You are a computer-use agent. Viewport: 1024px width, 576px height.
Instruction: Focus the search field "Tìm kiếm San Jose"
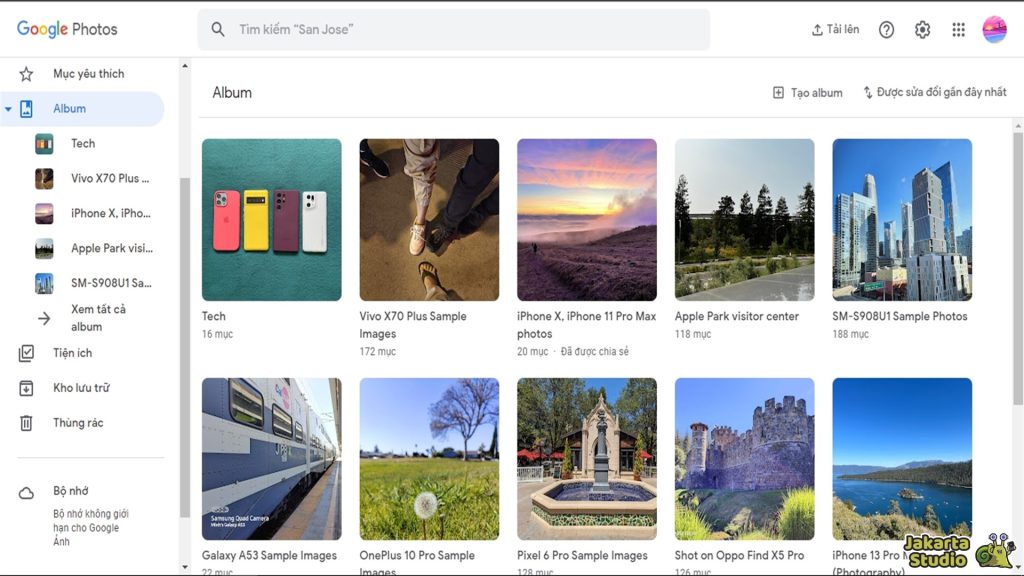coord(454,29)
